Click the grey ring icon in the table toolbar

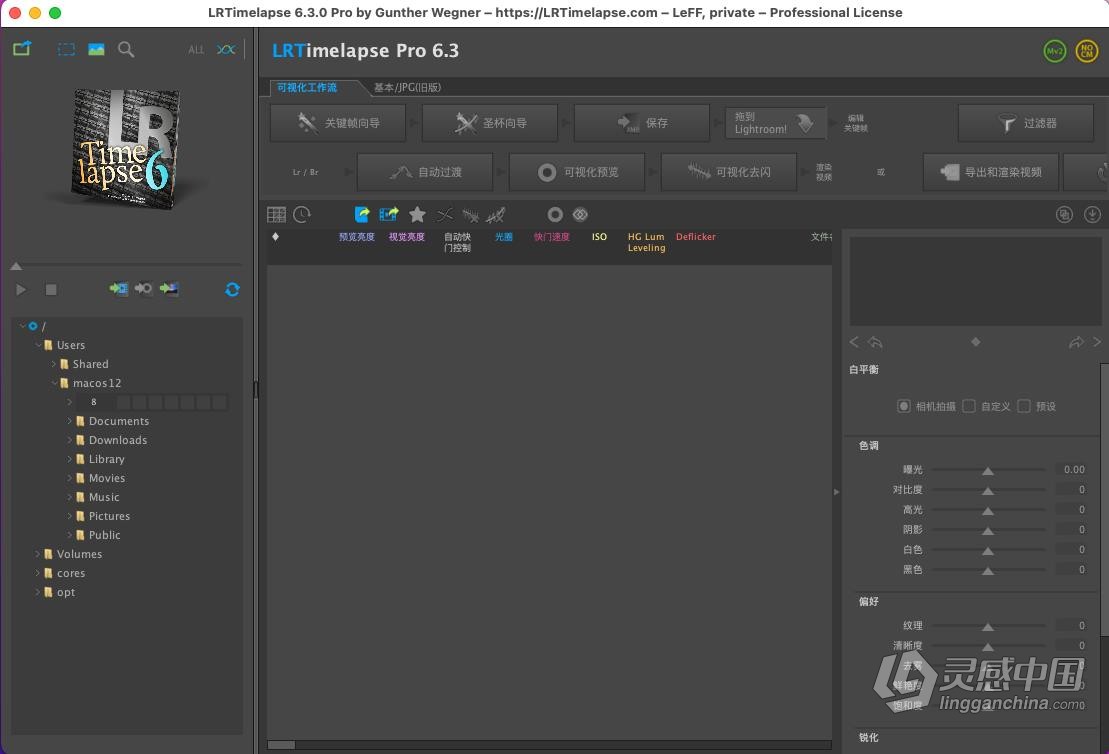(x=555, y=214)
